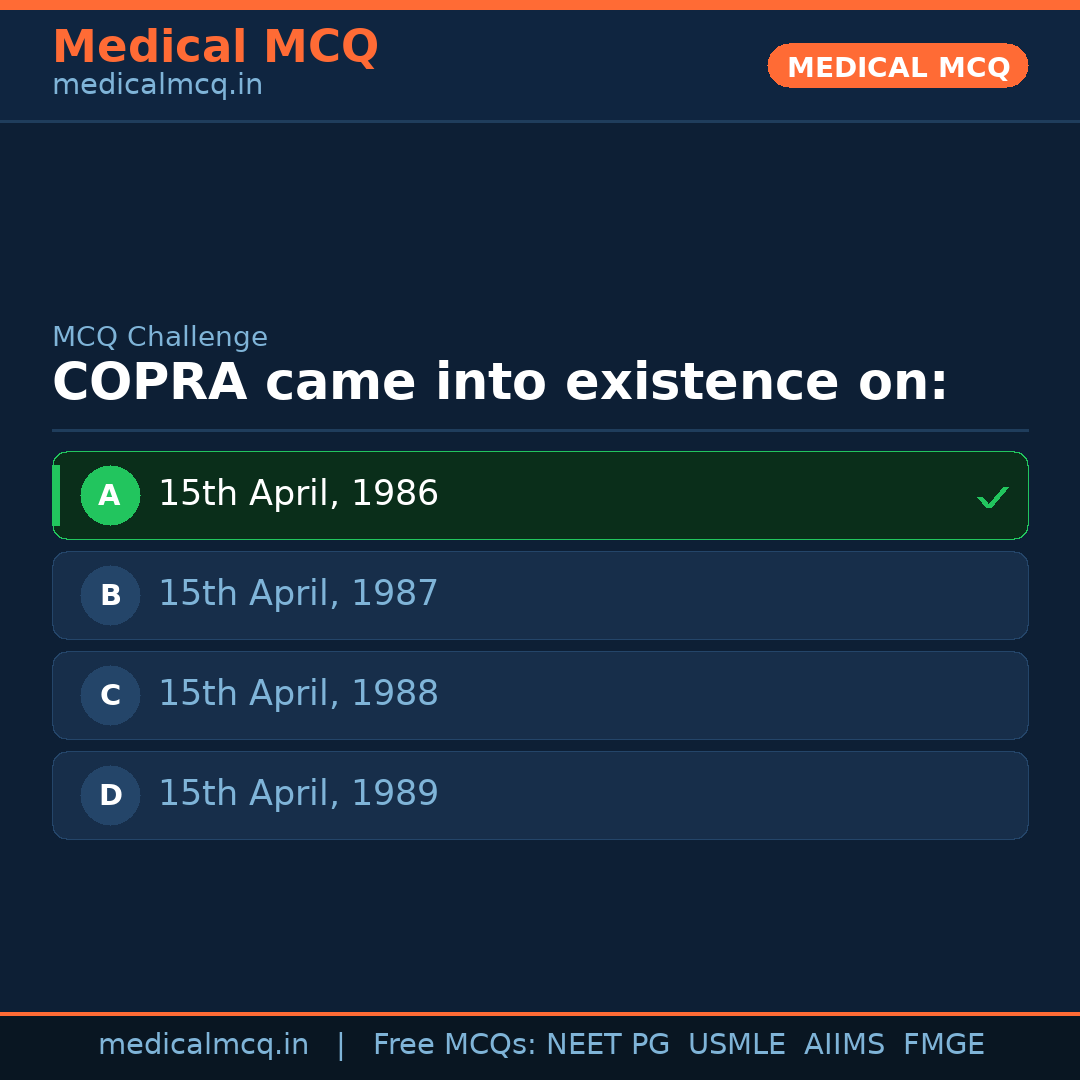Screen dimensions: 1080x1080
Task: Open medicalmcq.in link in the footer
Action: coord(203,1045)
